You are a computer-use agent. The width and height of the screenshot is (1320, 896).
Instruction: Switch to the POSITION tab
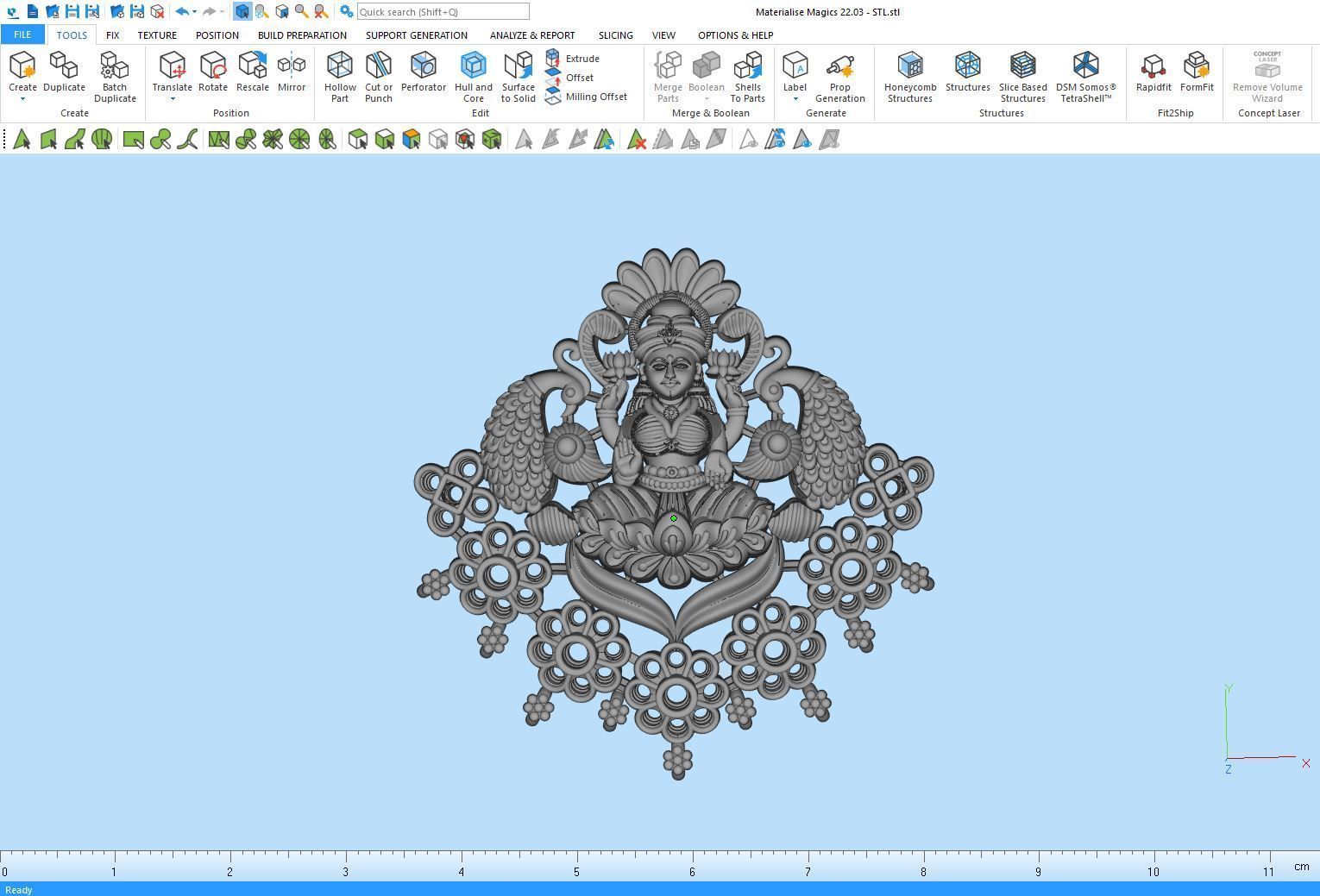(x=217, y=35)
